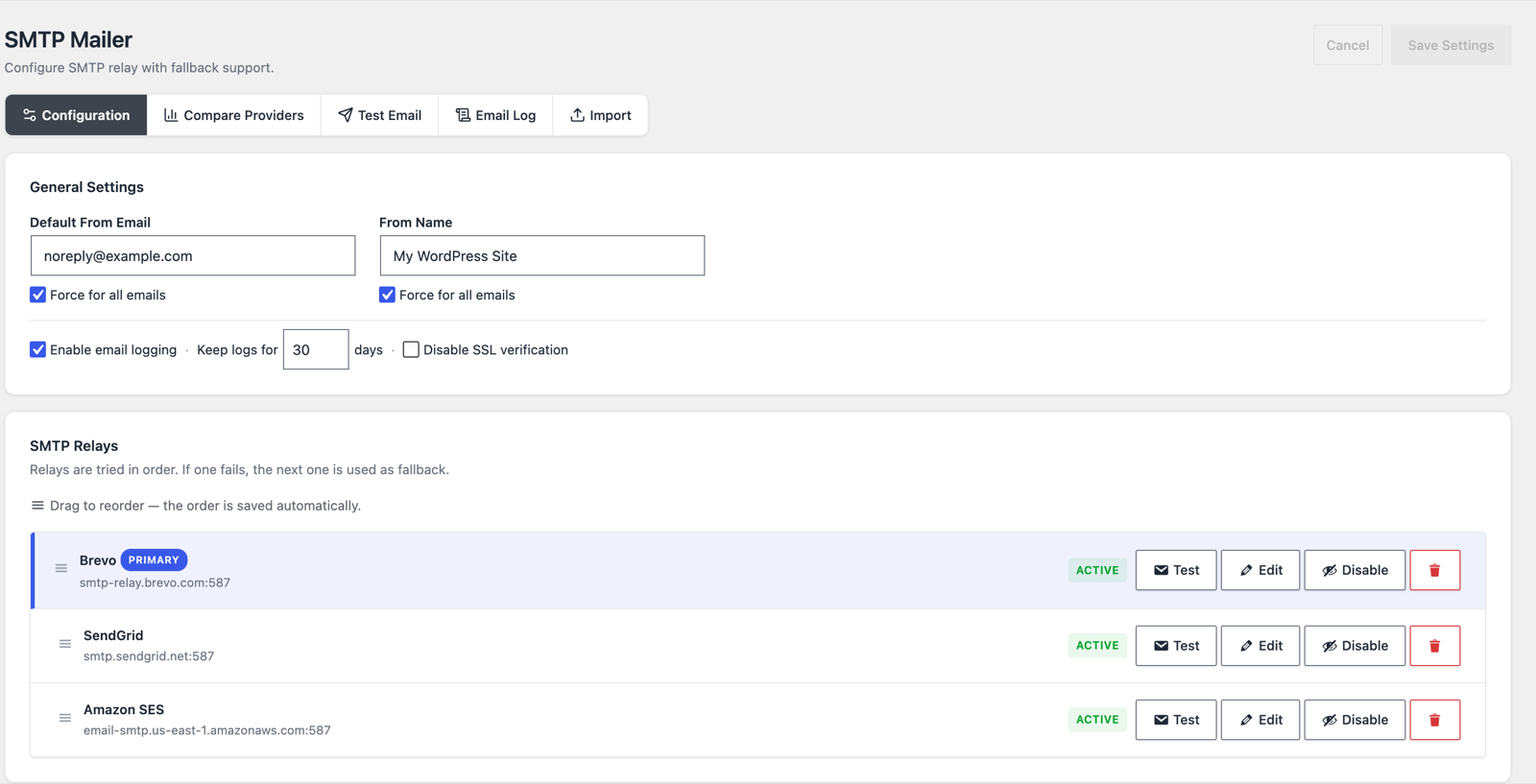Screen dimensions: 1536x784
Task: Open the Email Log tab
Action: 495,115
